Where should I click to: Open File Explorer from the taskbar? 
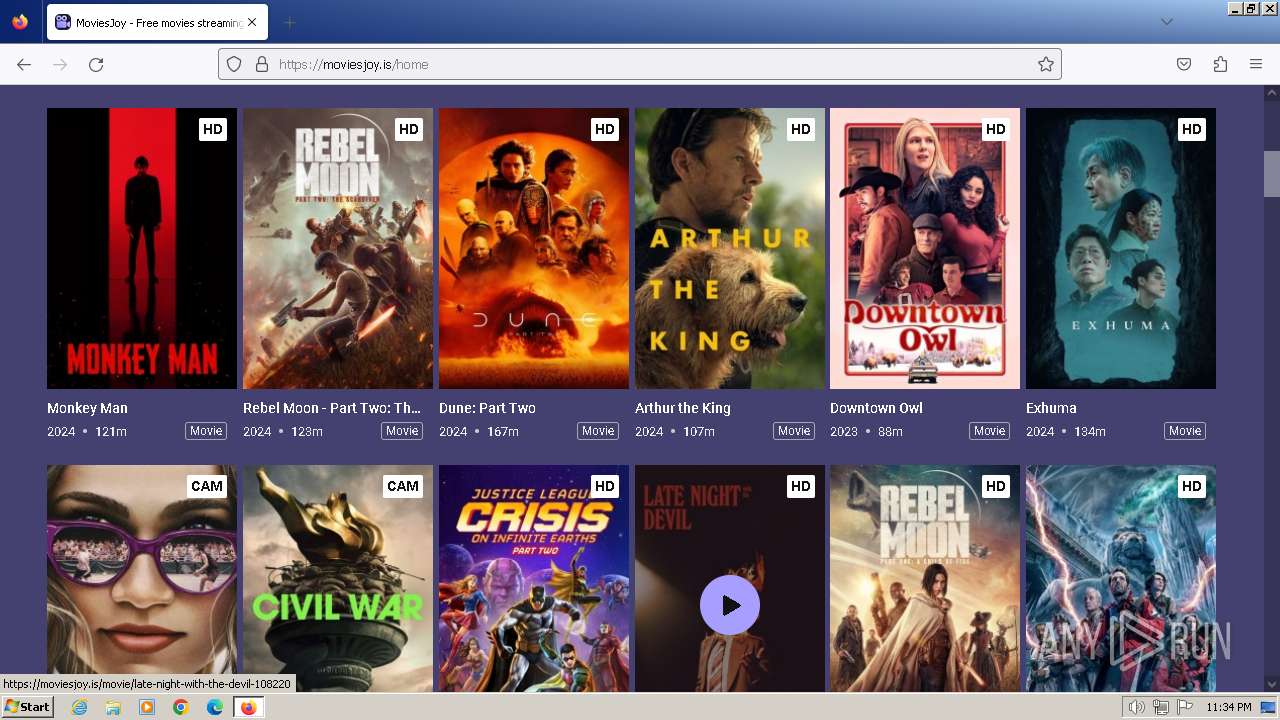pyautogui.click(x=113, y=707)
